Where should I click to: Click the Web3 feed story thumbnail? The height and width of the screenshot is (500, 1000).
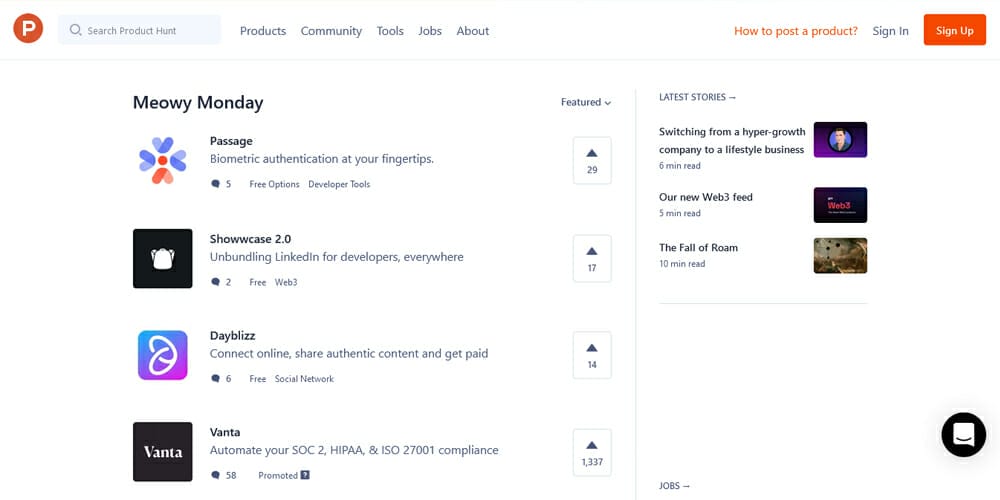(x=840, y=205)
